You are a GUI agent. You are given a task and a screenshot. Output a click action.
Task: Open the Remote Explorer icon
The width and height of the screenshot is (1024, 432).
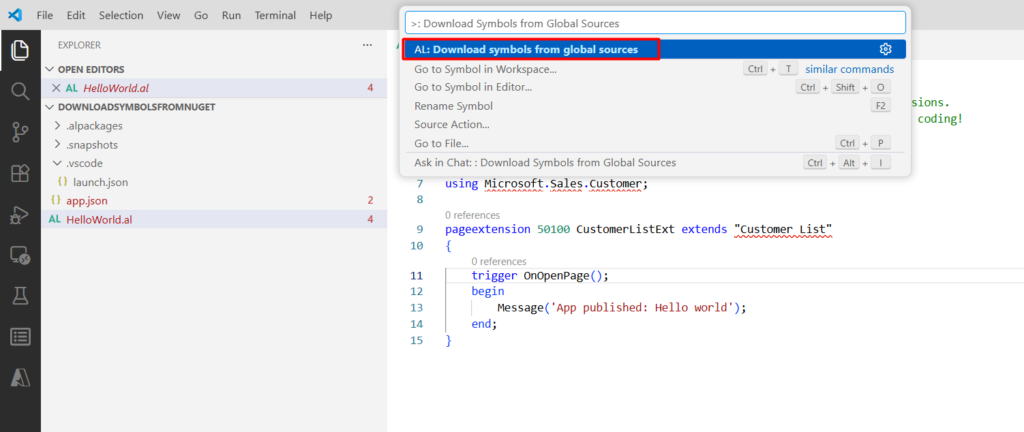coord(20,255)
